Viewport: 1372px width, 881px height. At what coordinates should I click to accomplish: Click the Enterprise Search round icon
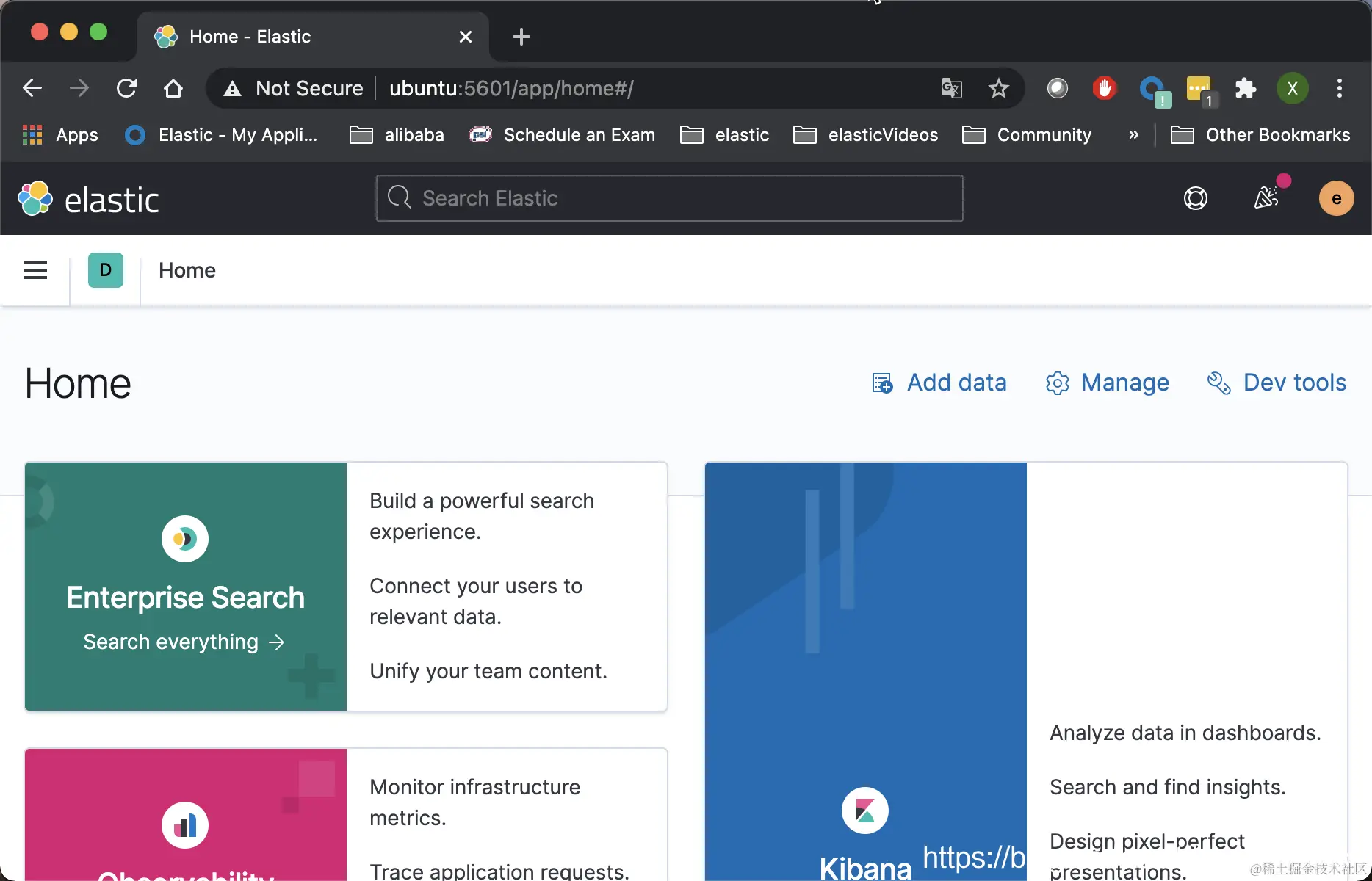coord(185,539)
